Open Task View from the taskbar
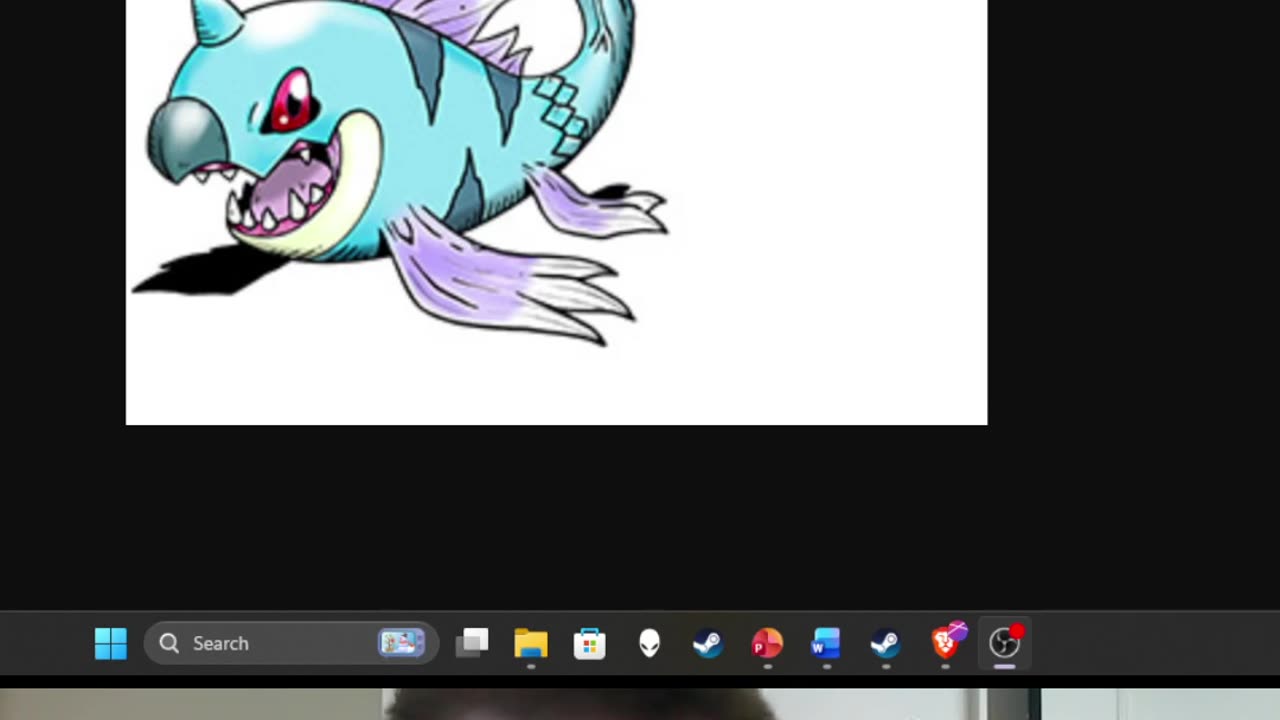1280x720 pixels. (472, 643)
